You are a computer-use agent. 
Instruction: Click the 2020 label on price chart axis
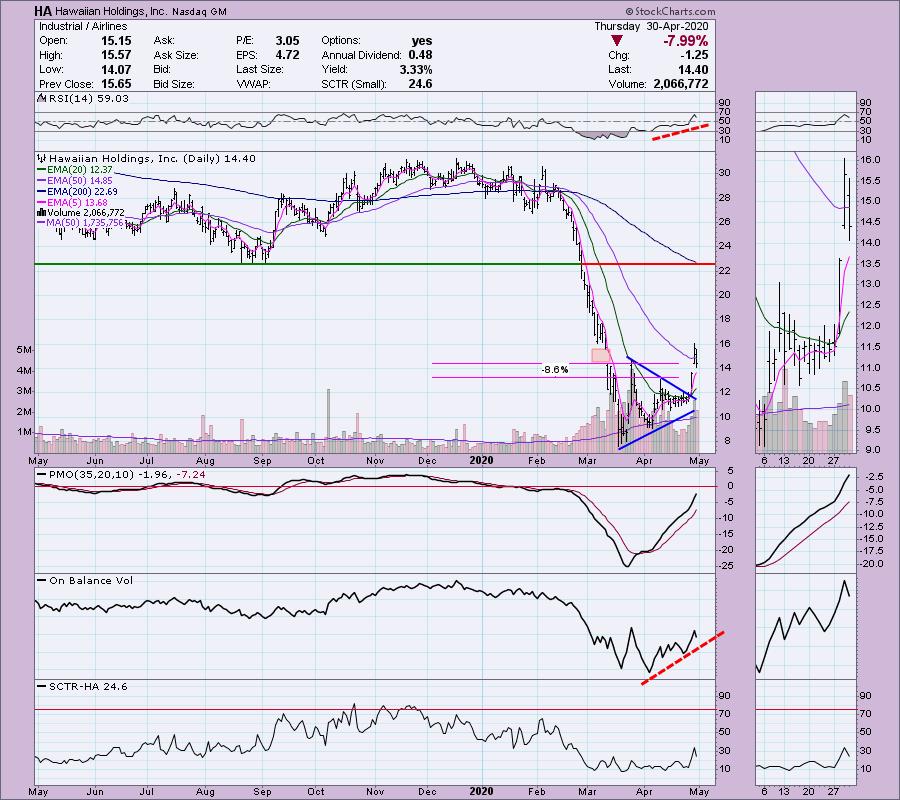click(481, 460)
